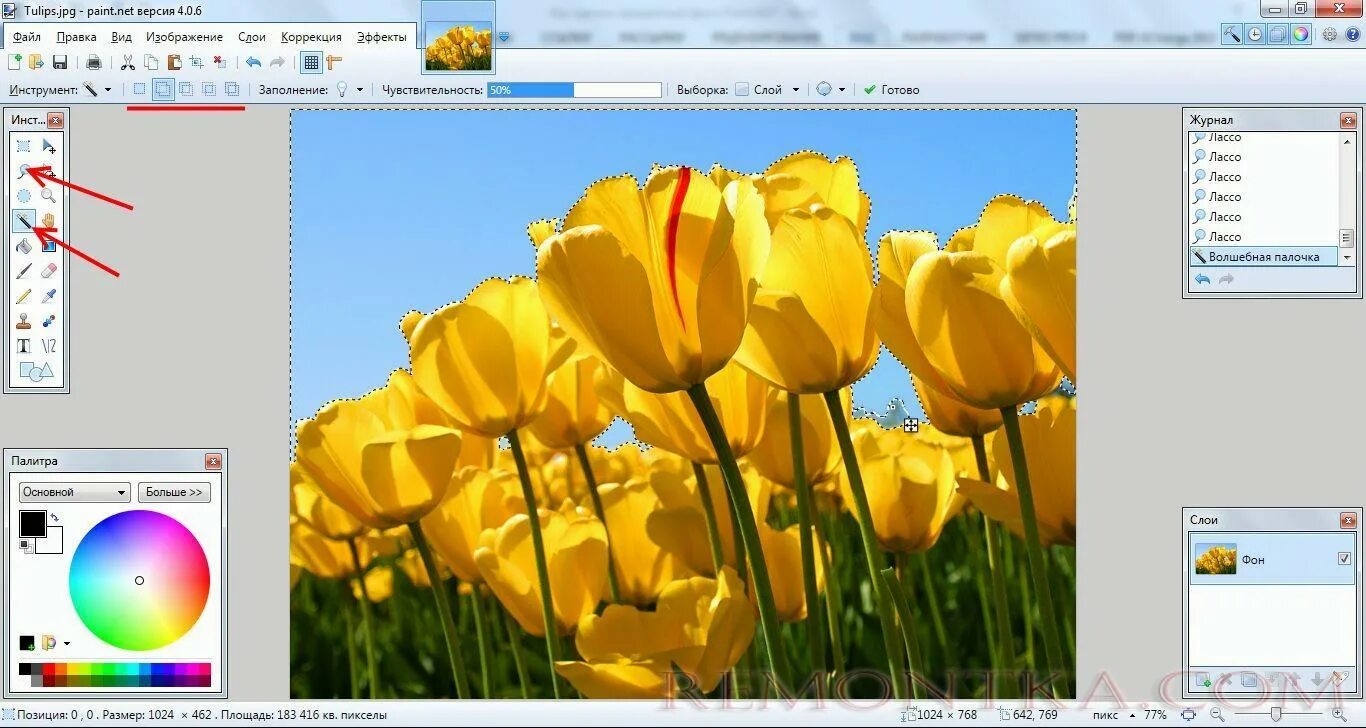Toggle the pixel grid display
The image size is (1366, 728).
click(311, 62)
